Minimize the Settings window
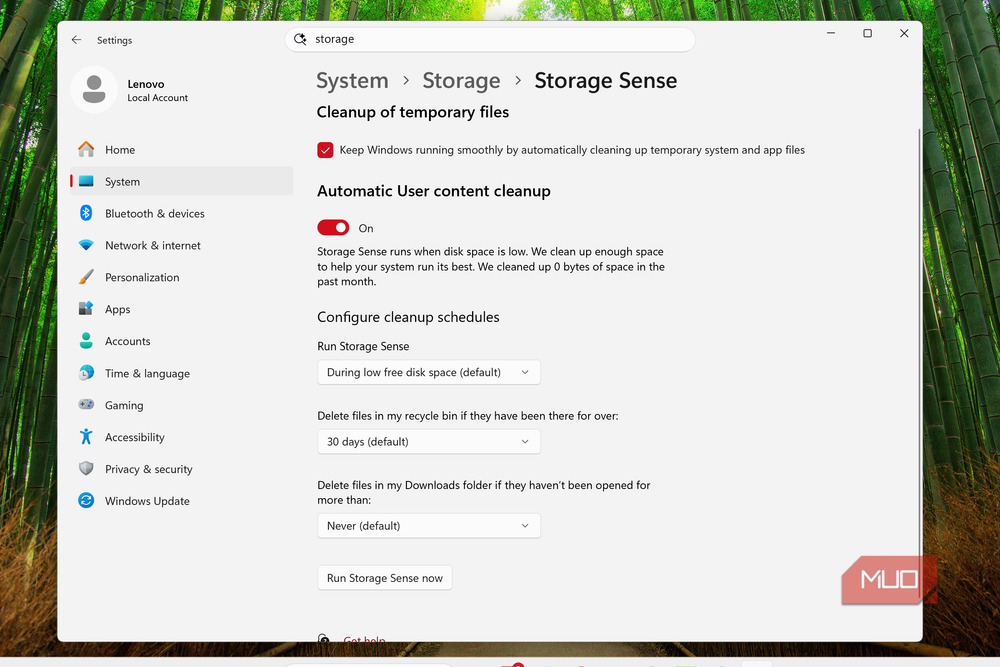 830,33
